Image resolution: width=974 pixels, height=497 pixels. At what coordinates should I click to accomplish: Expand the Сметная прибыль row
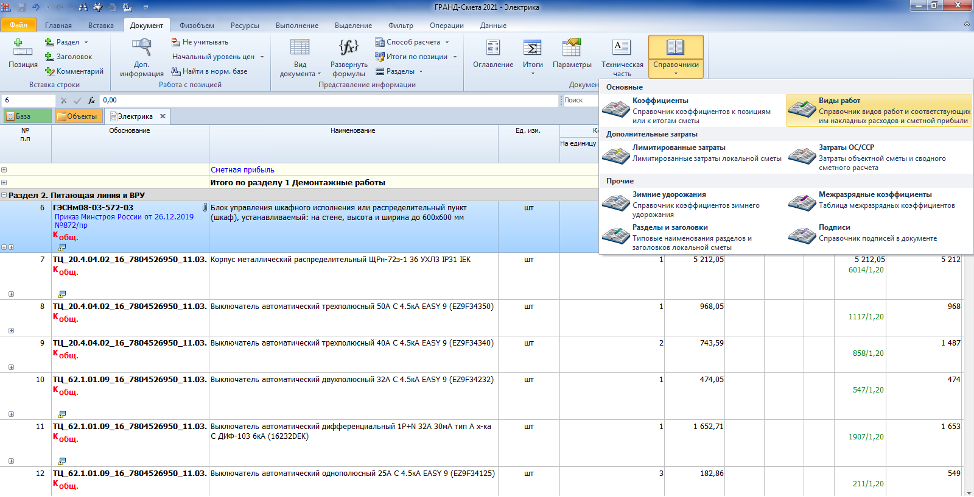4,170
